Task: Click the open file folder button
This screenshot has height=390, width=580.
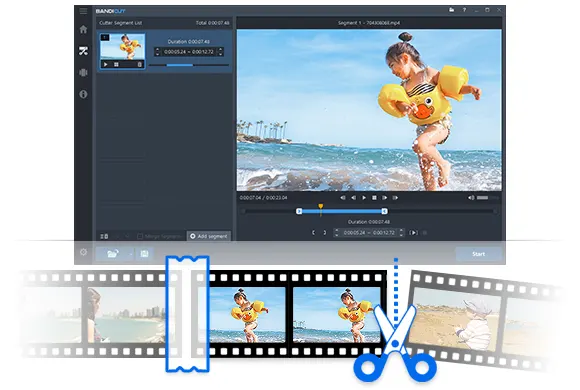Action: click(112, 254)
